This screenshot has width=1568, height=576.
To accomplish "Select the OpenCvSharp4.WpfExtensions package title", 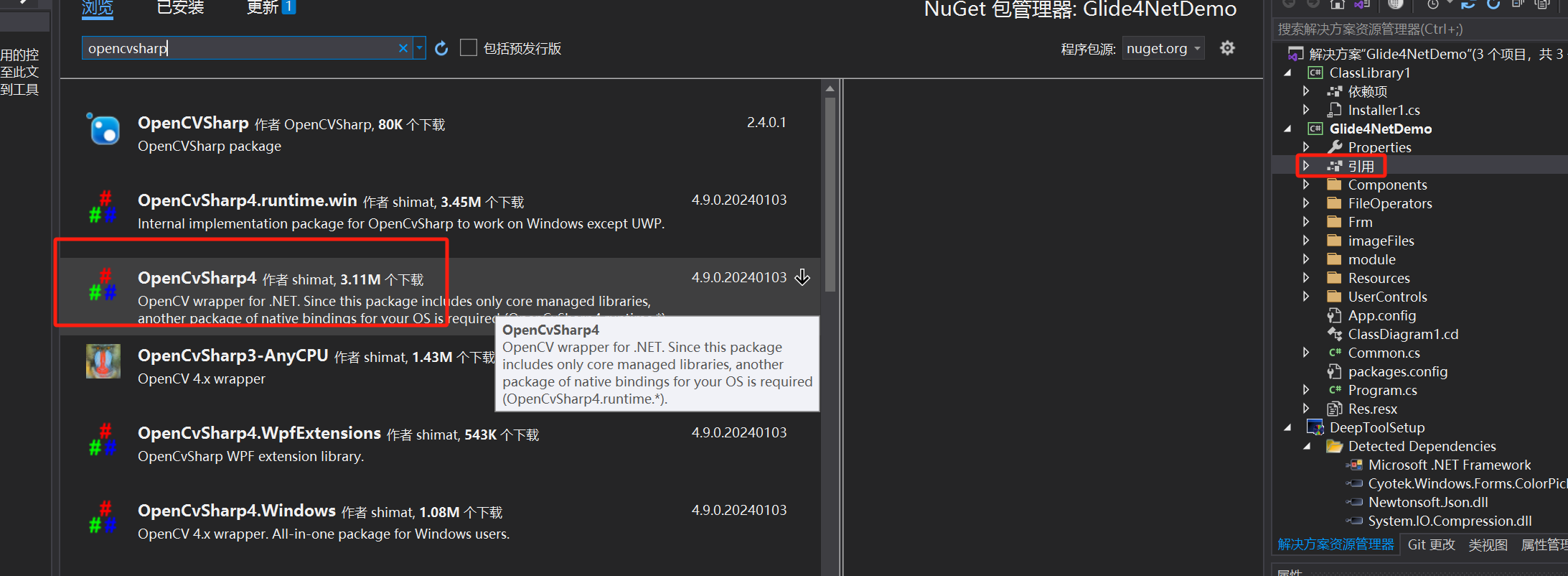I will pyautogui.click(x=259, y=433).
